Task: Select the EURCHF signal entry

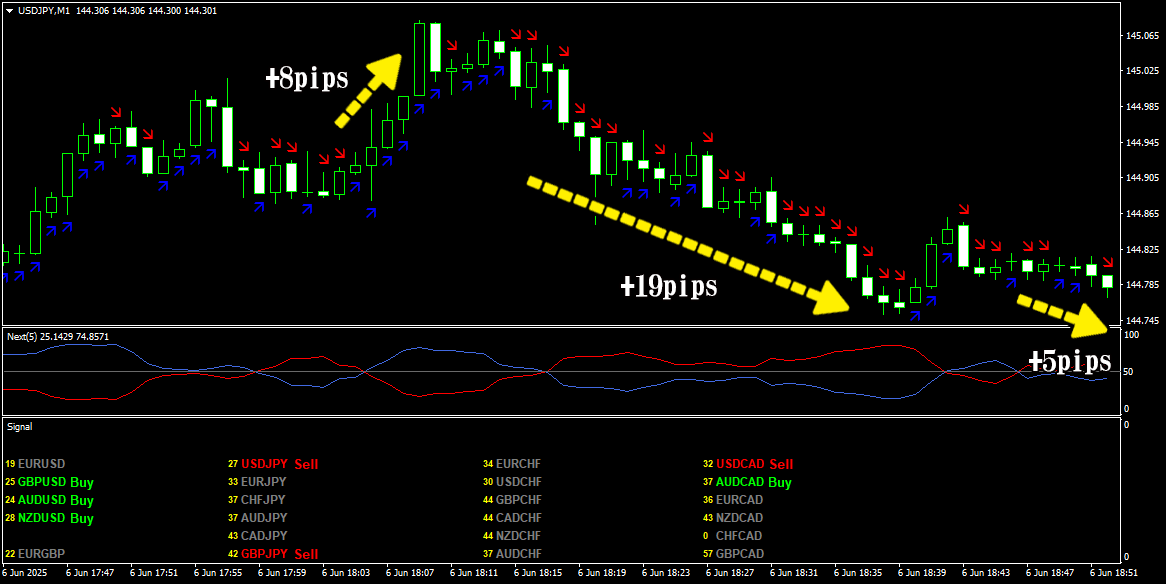Action: (x=512, y=464)
